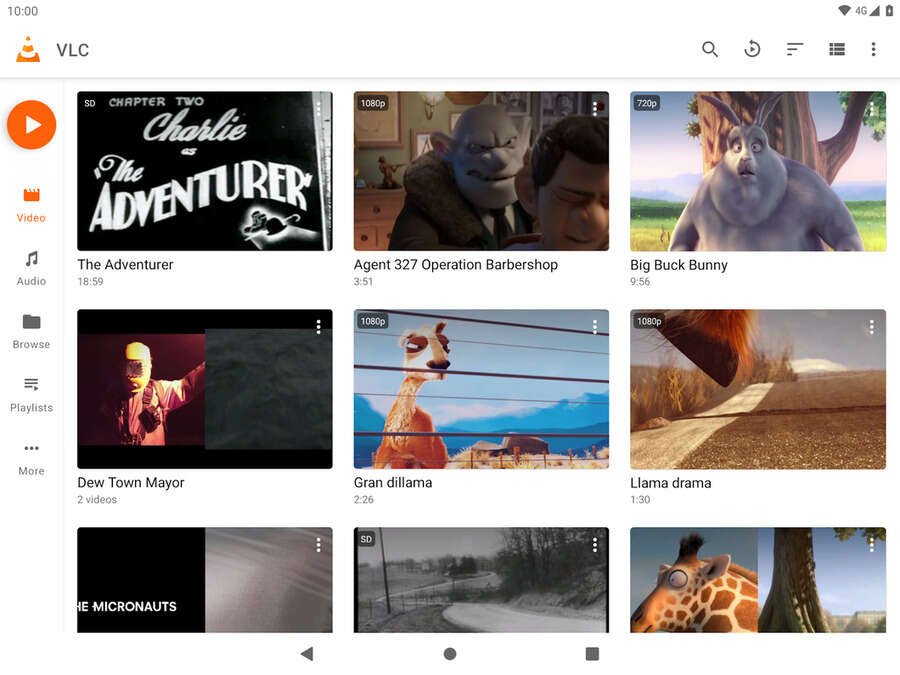Open the More section in the sidebar
This screenshot has width=900, height=675.
30,458
